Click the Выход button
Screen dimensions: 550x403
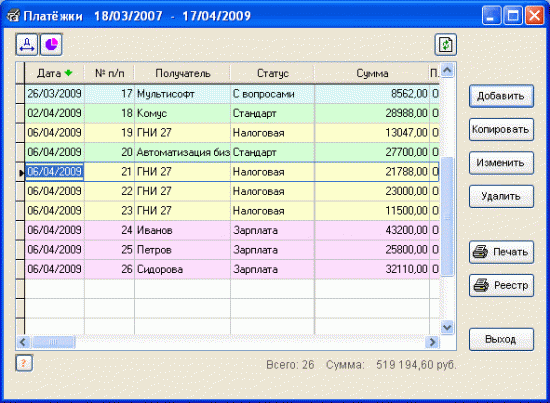point(501,339)
